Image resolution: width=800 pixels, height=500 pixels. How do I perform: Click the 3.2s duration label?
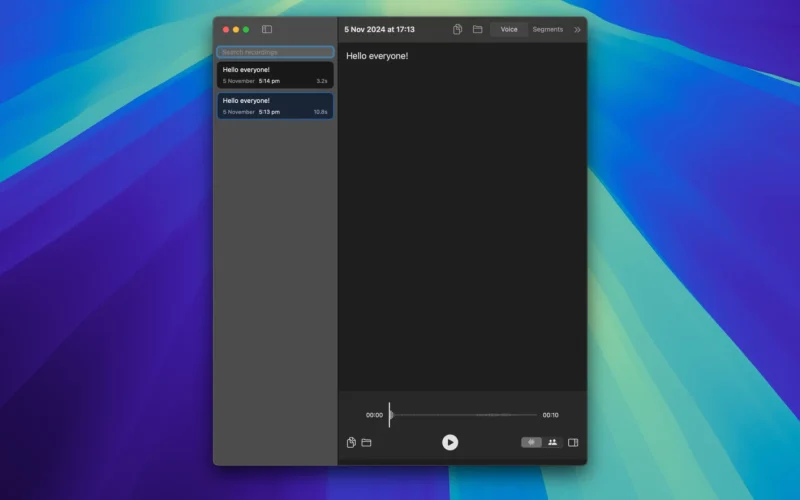tap(322, 81)
